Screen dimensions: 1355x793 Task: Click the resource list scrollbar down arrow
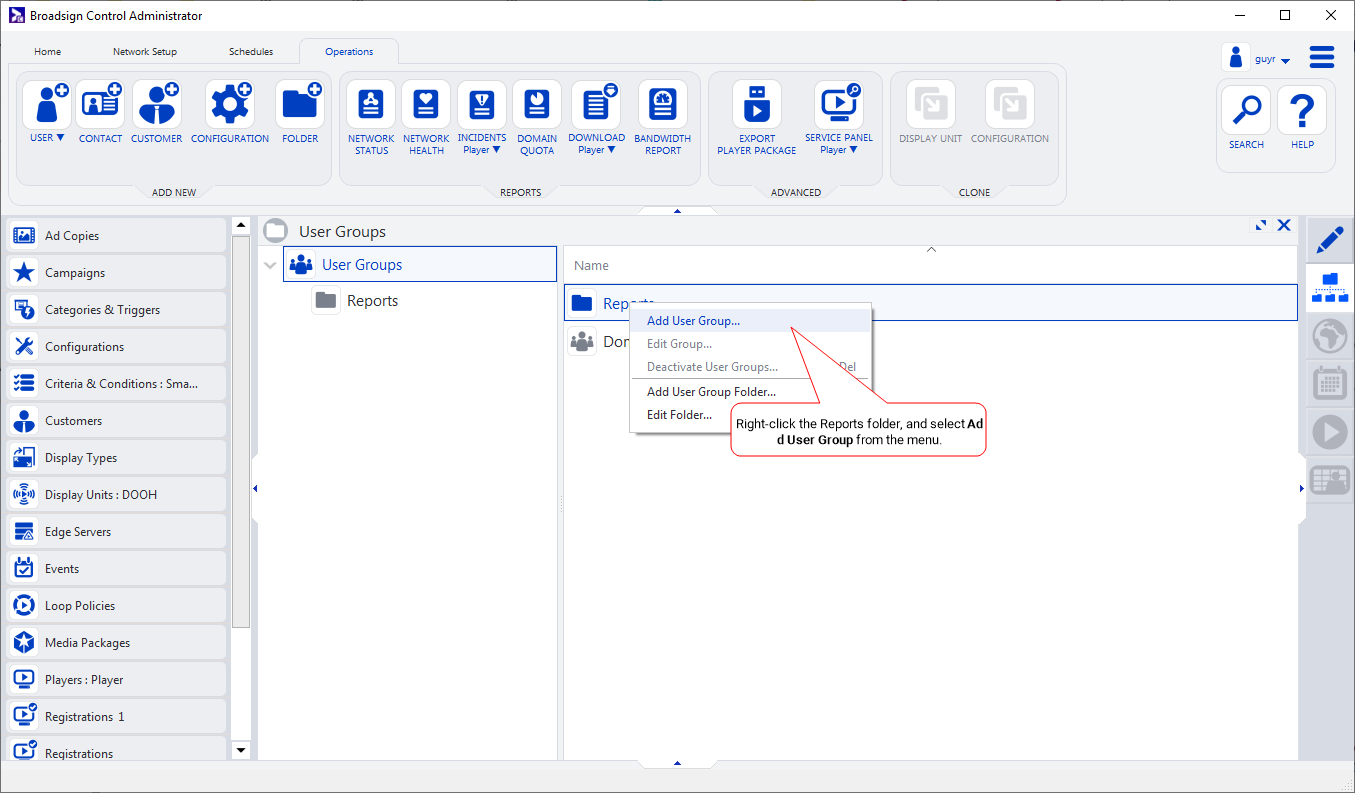[x=240, y=749]
